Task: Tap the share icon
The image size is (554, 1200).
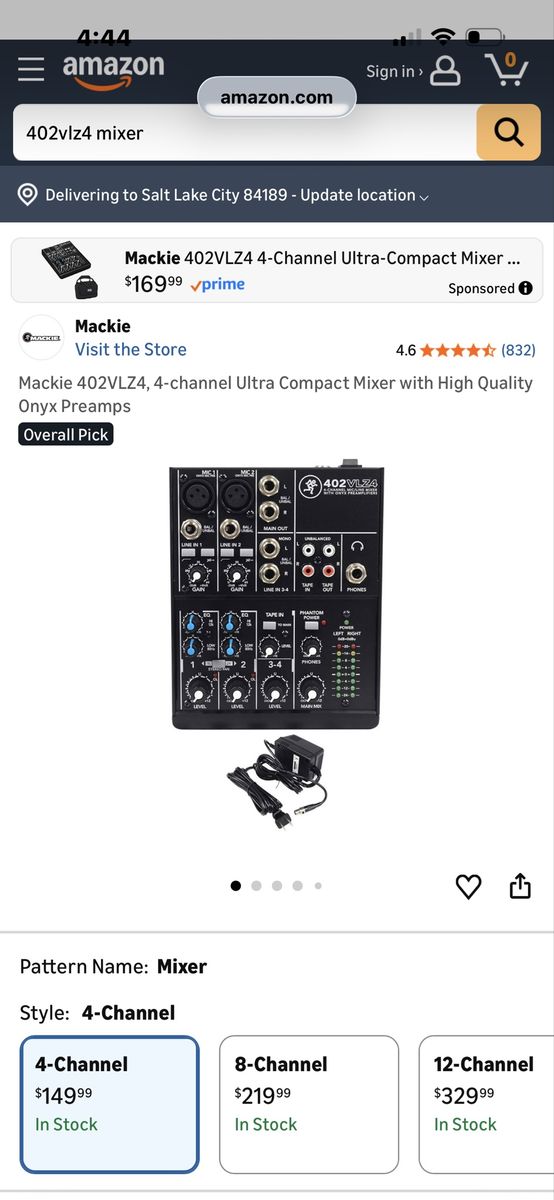Action: coord(520,886)
